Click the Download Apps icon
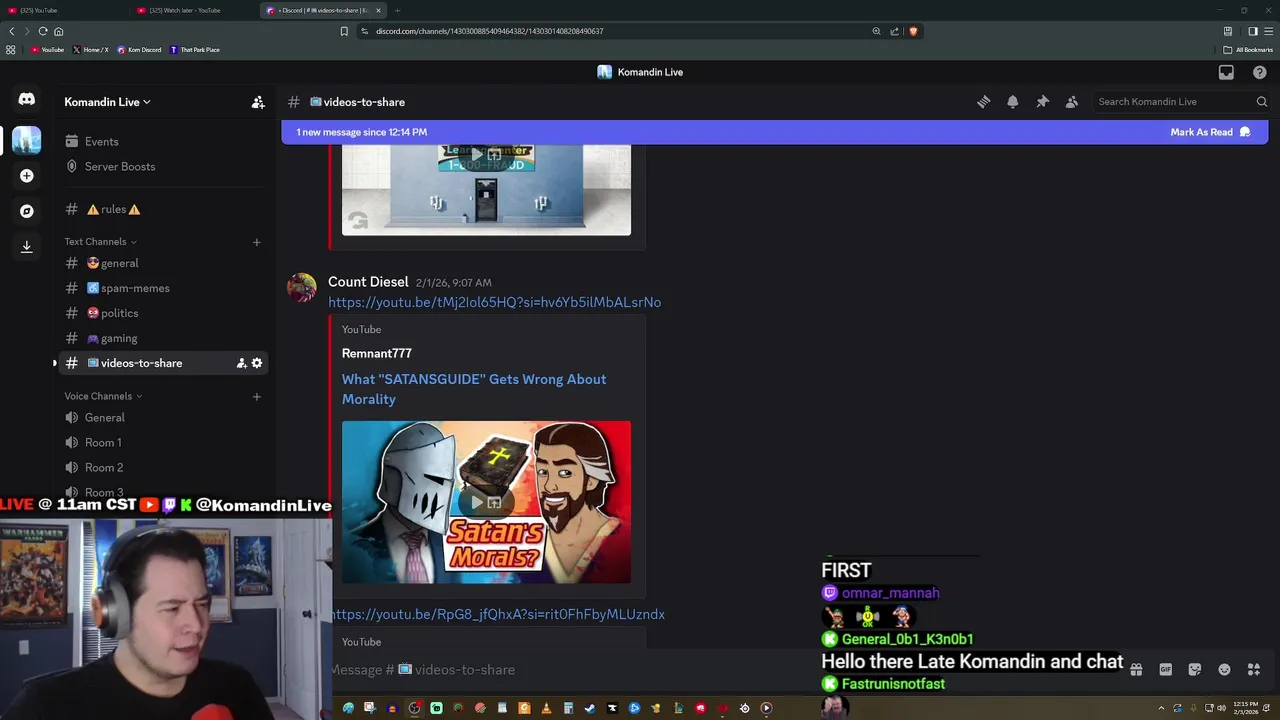This screenshot has height=720, width=1280. tap(27, 246)
